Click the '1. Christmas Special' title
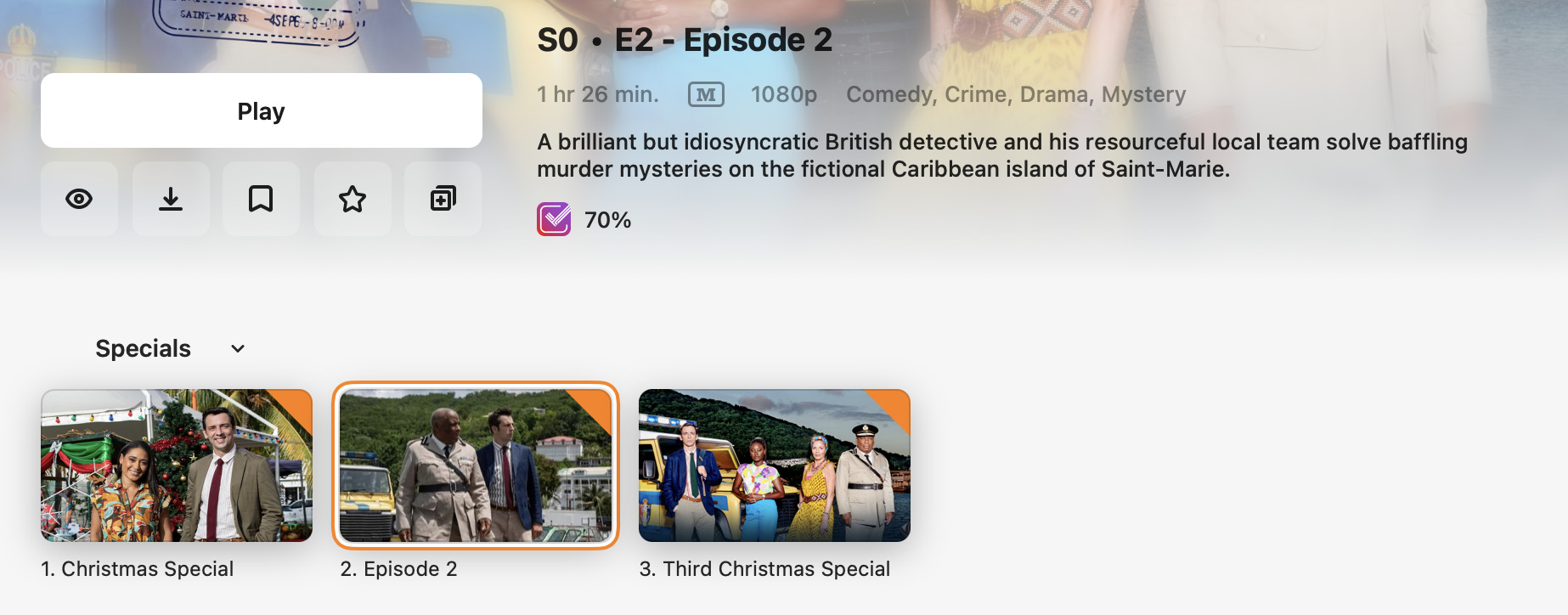 click(138, 569)
